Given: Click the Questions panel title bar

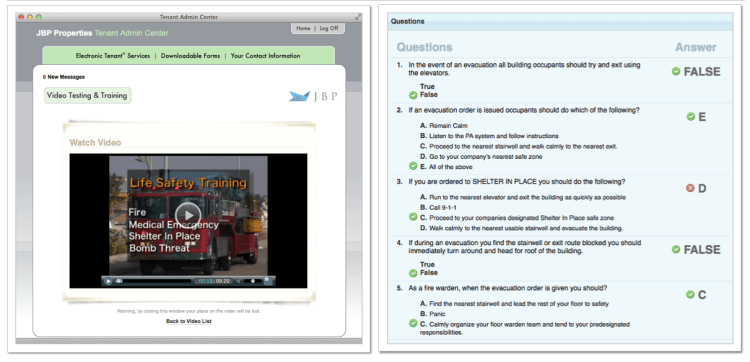Looking at the screenshot, I should (560, 21).
